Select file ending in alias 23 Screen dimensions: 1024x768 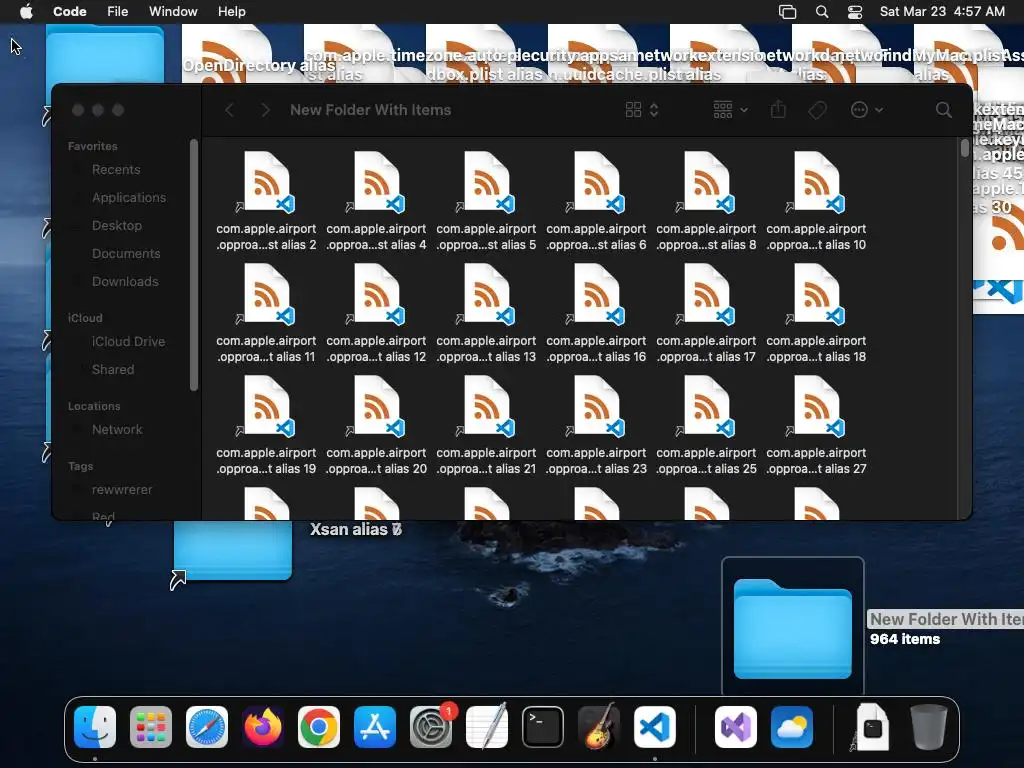pyautogui.click(x=596, y=426)
